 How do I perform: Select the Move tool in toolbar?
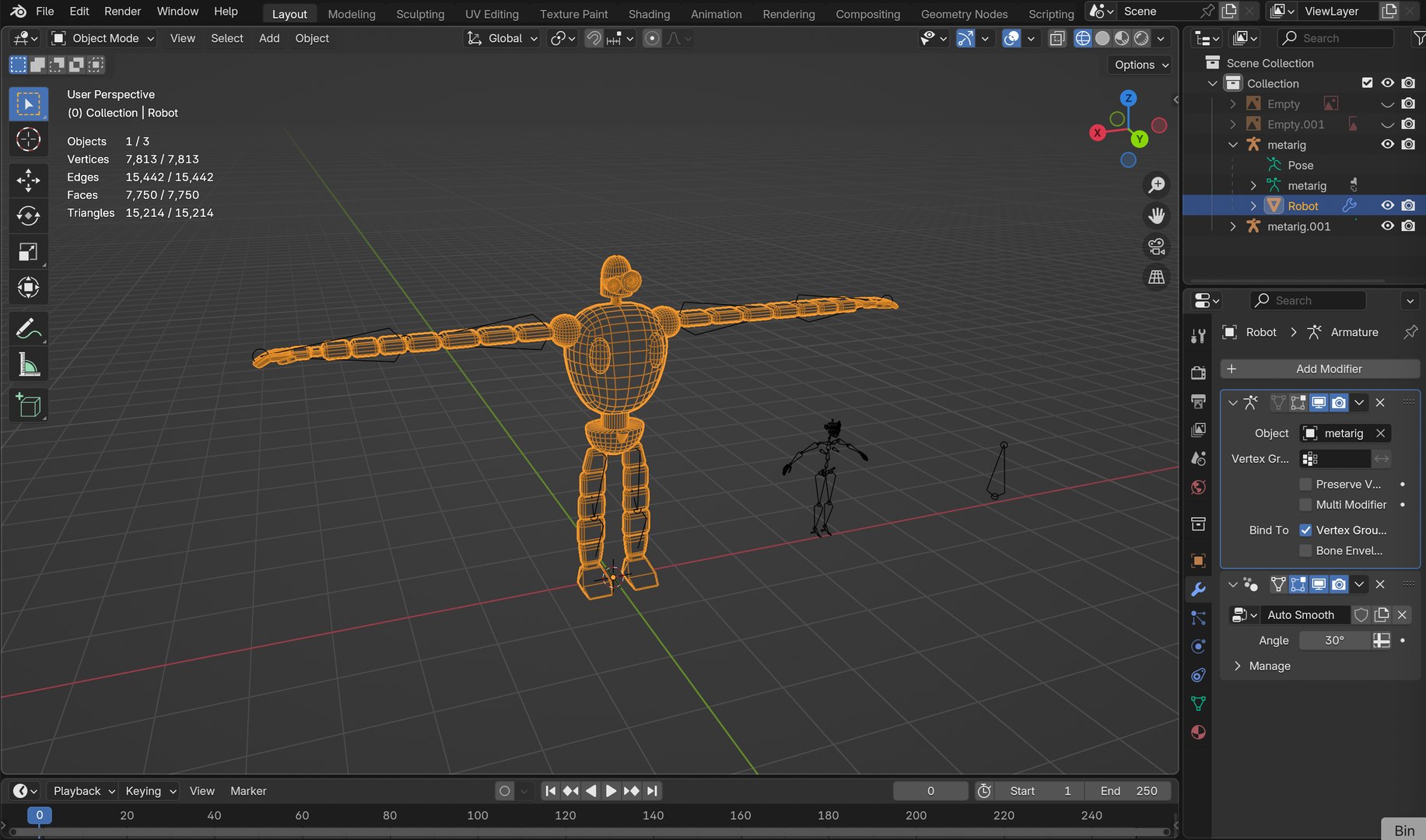click(x=28, y=180)
